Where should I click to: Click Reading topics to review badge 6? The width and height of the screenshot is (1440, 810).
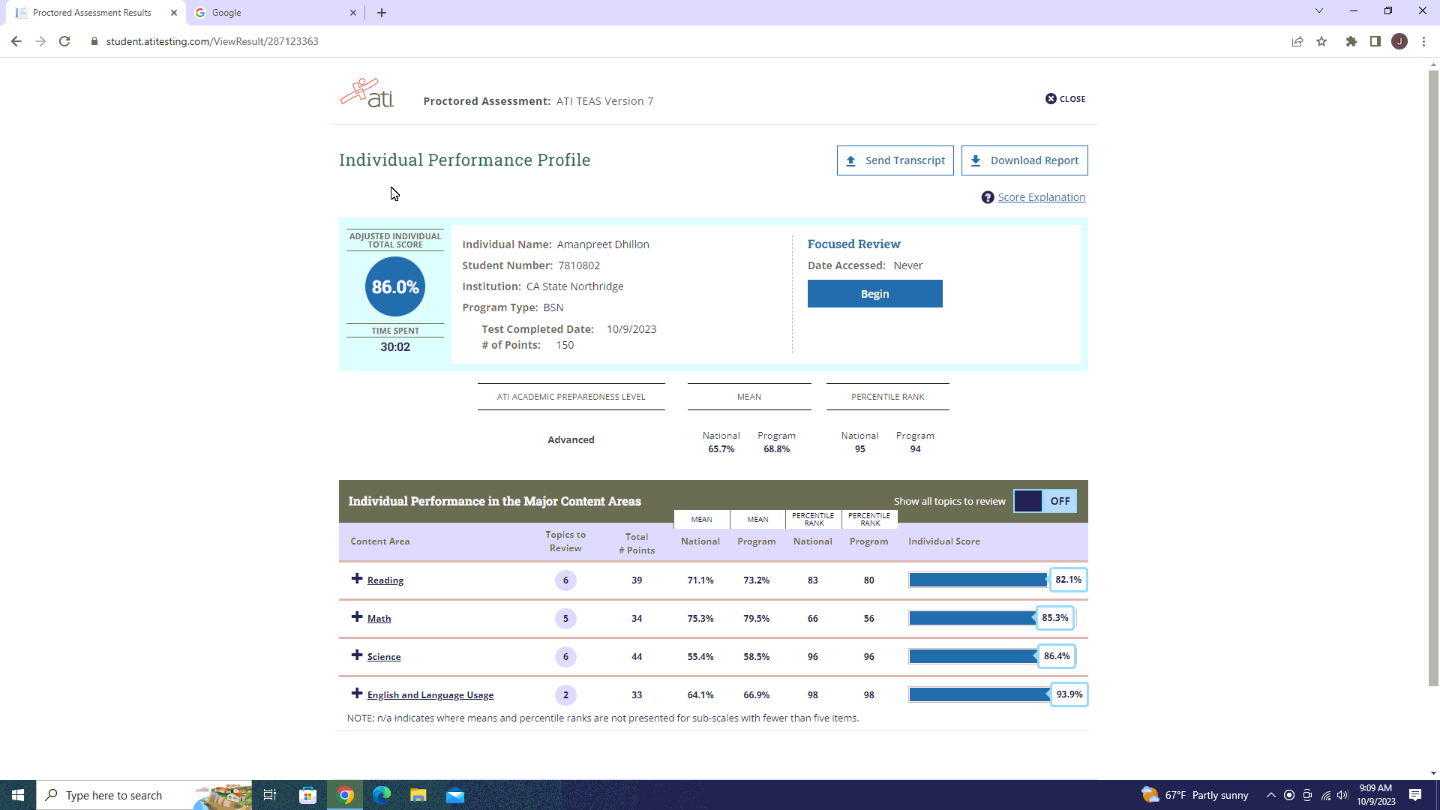pos(565,580)
